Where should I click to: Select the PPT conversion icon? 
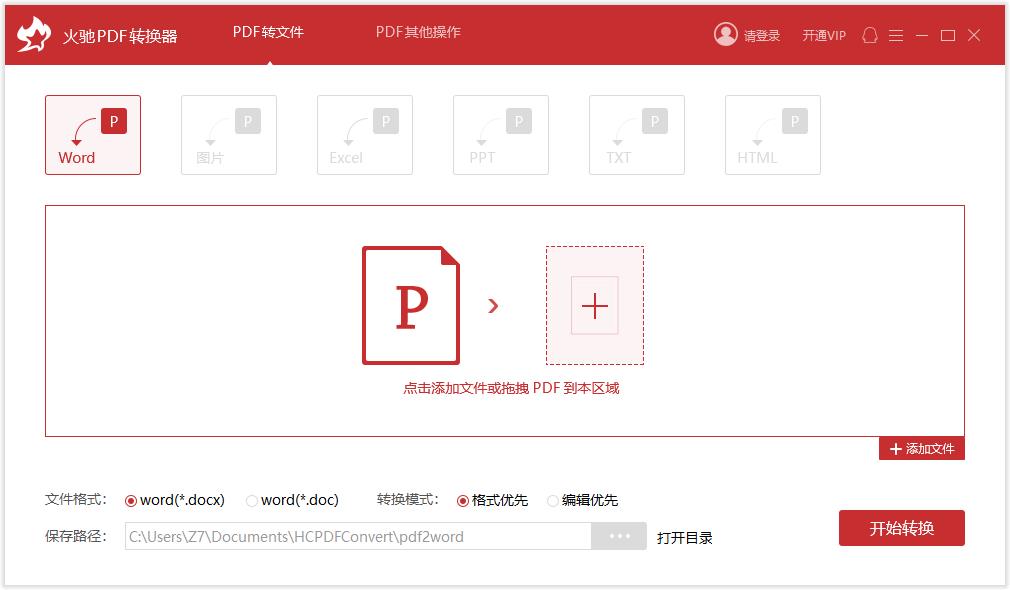[501, 135]
